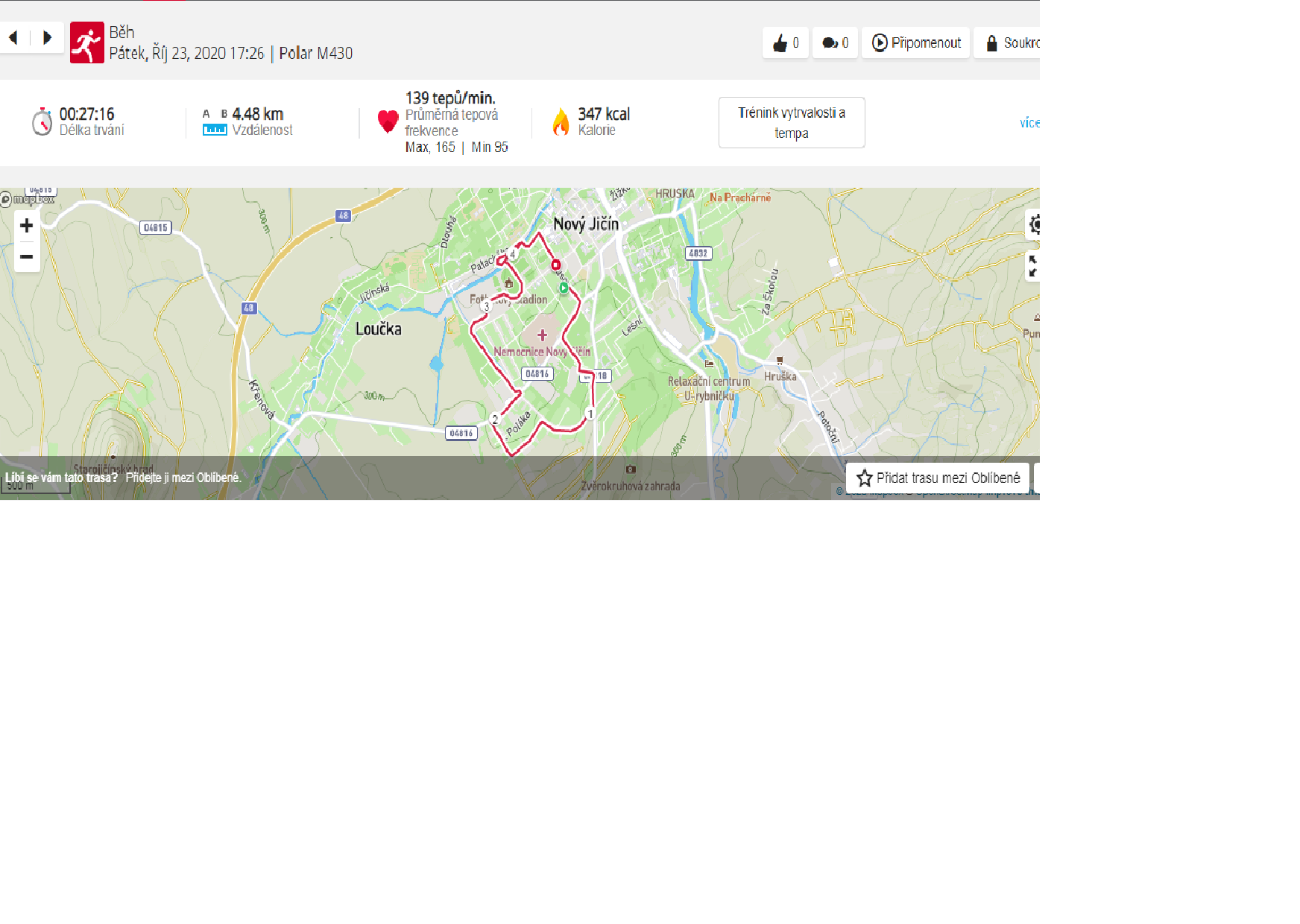
Task: Zoom in the map with plus
Action: click(x=27, y=225)
